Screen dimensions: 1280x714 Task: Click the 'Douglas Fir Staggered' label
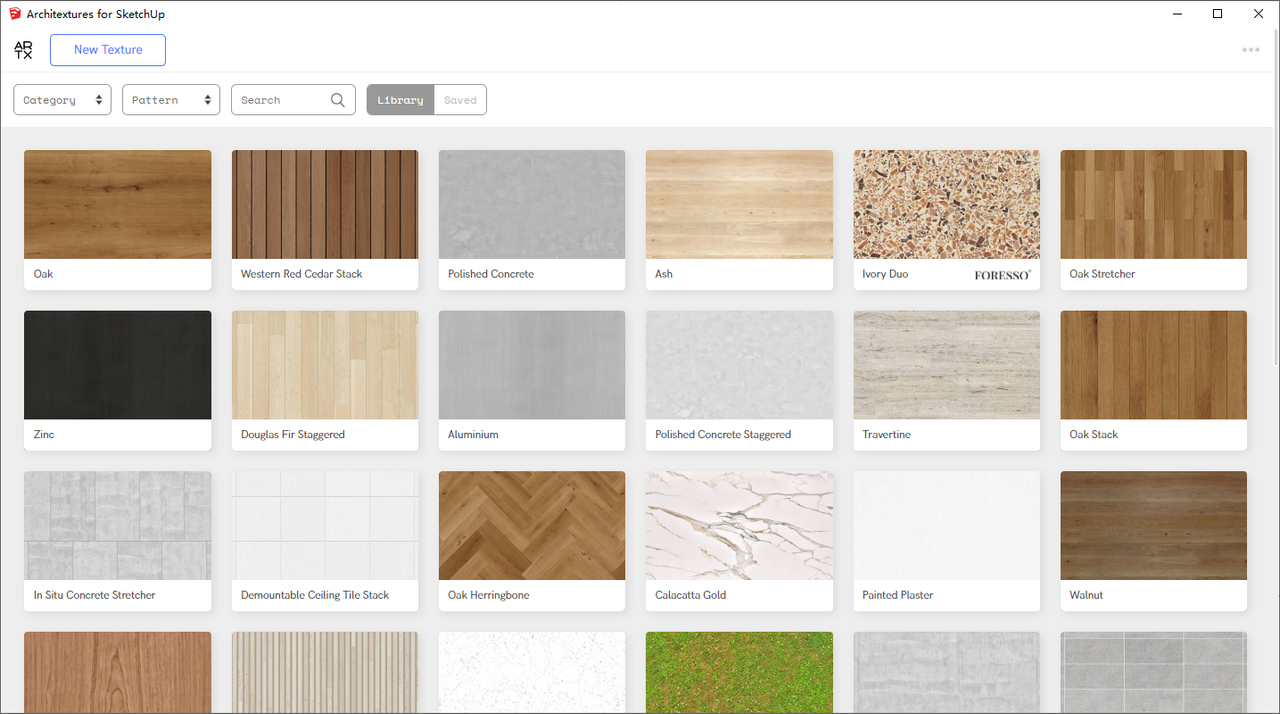(x=293, y=435)
